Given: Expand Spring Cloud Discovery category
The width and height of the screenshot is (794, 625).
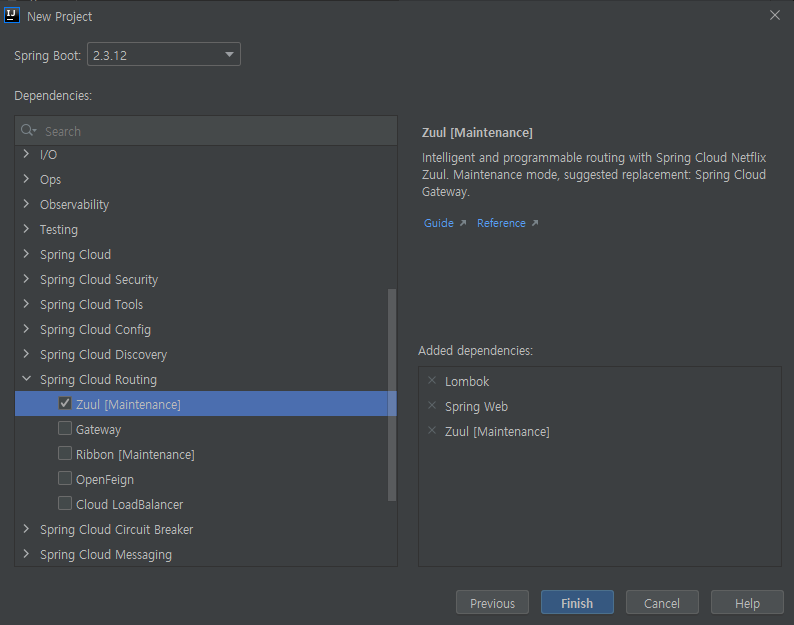Looking at the screenshot, I should (x=26, y=354).
